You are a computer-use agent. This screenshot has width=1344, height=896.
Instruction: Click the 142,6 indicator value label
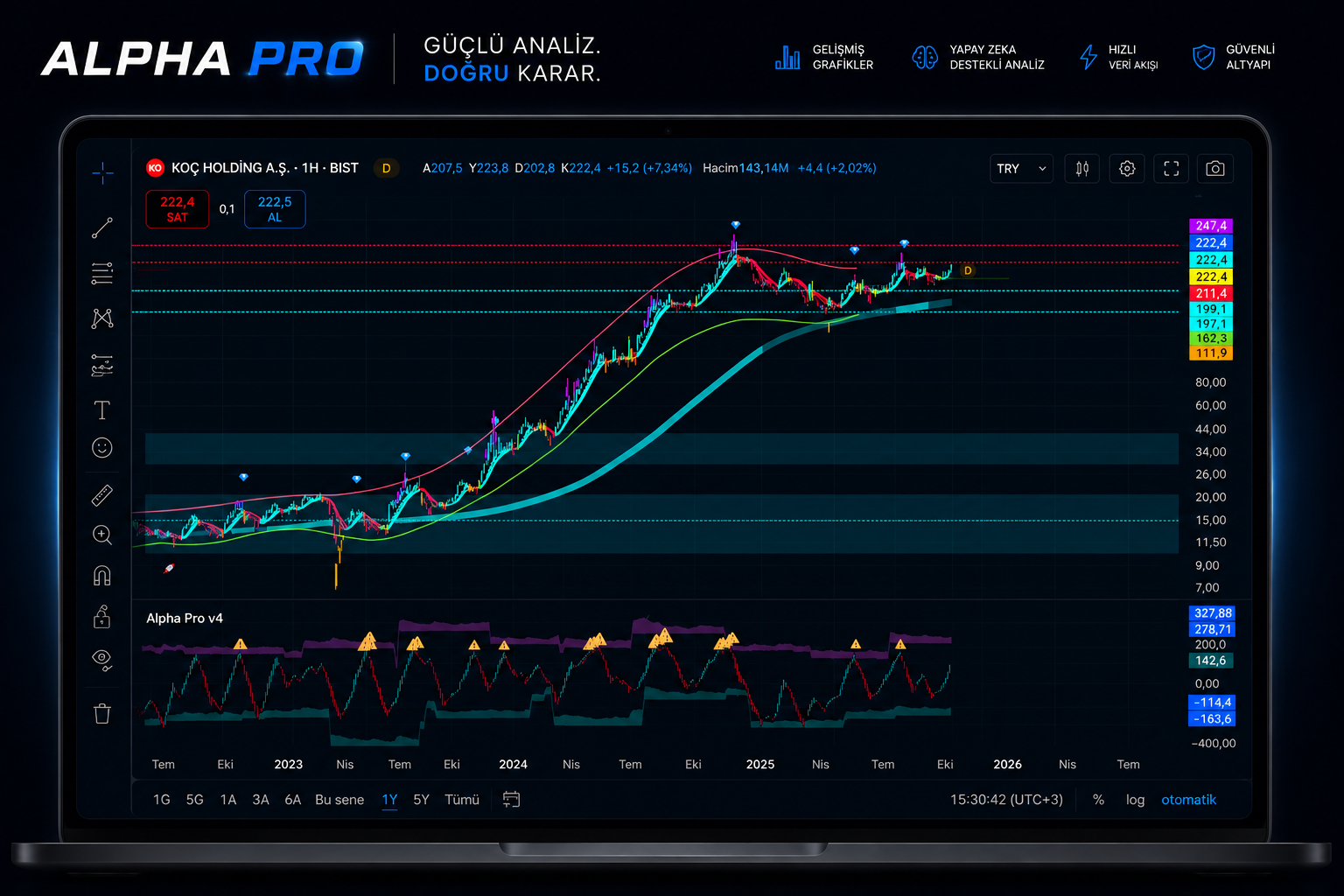pos(1211,661)
